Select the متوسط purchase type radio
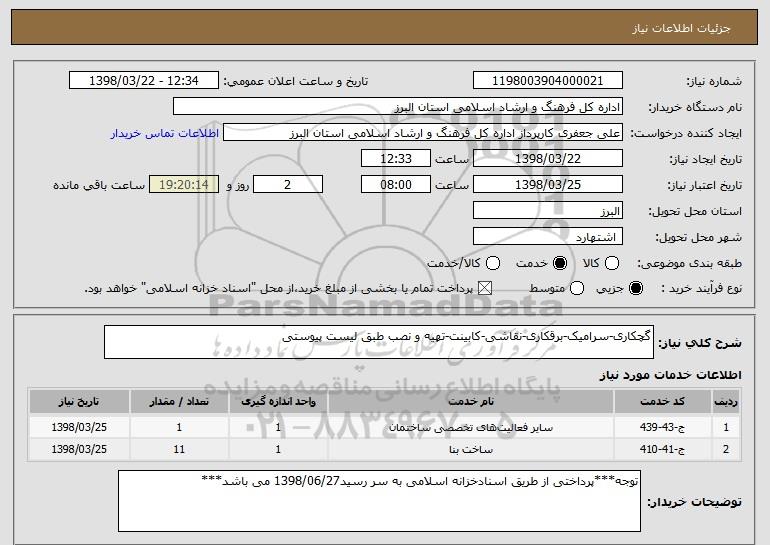The image size is (770, 545). (577, 289)
